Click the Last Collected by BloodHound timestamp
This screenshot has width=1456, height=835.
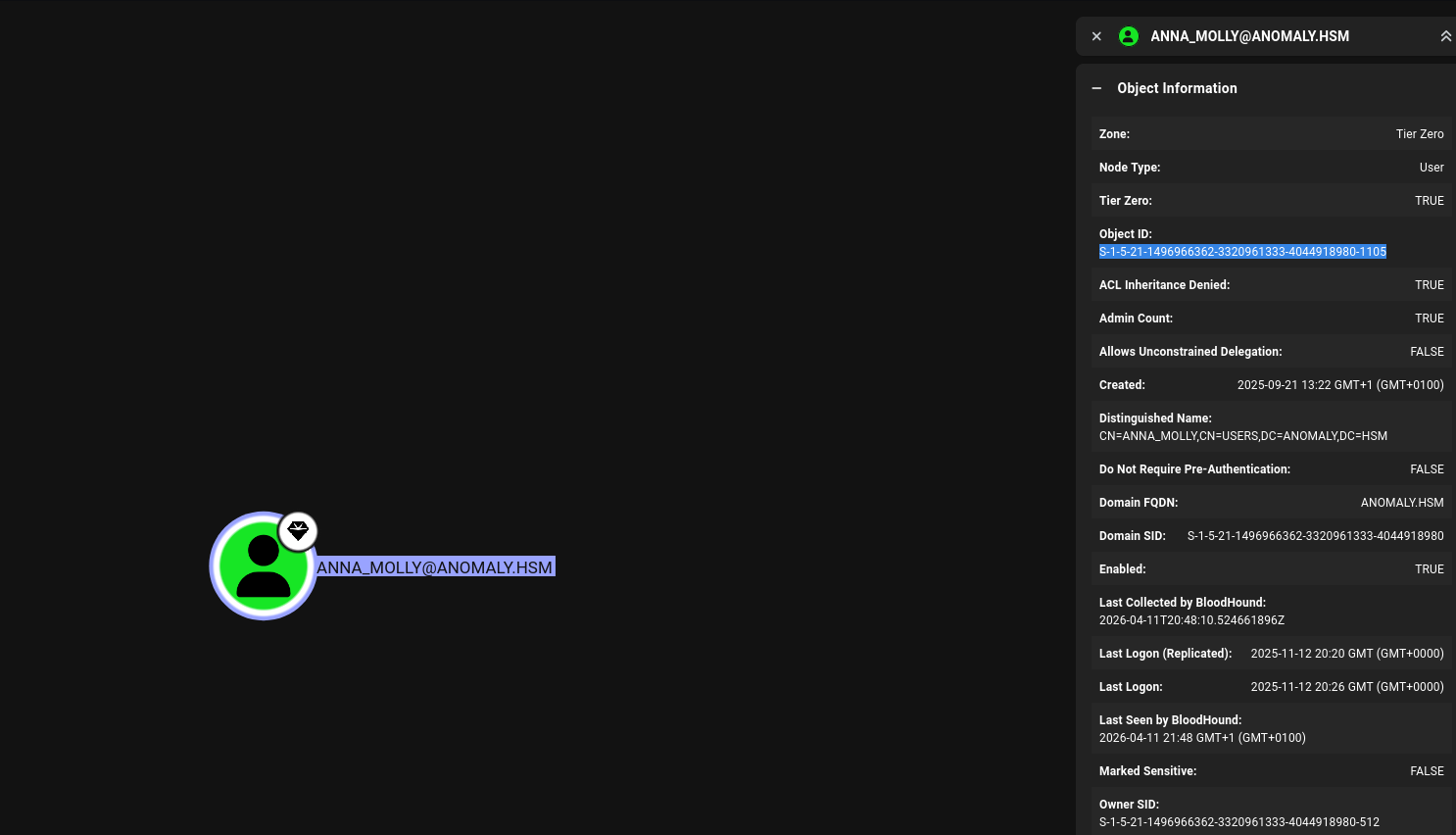[1191, 620]
